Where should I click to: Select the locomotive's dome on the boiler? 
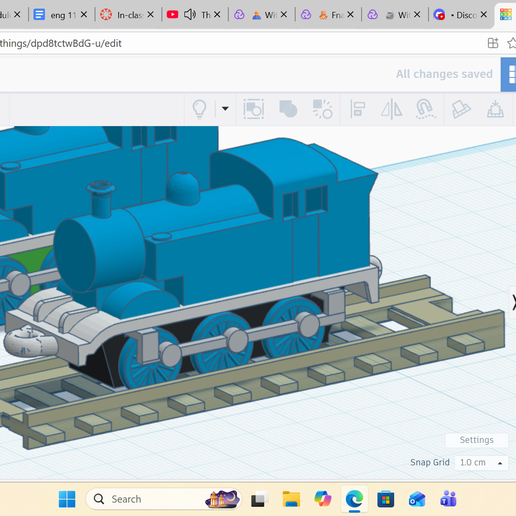(x=183, y=188)
